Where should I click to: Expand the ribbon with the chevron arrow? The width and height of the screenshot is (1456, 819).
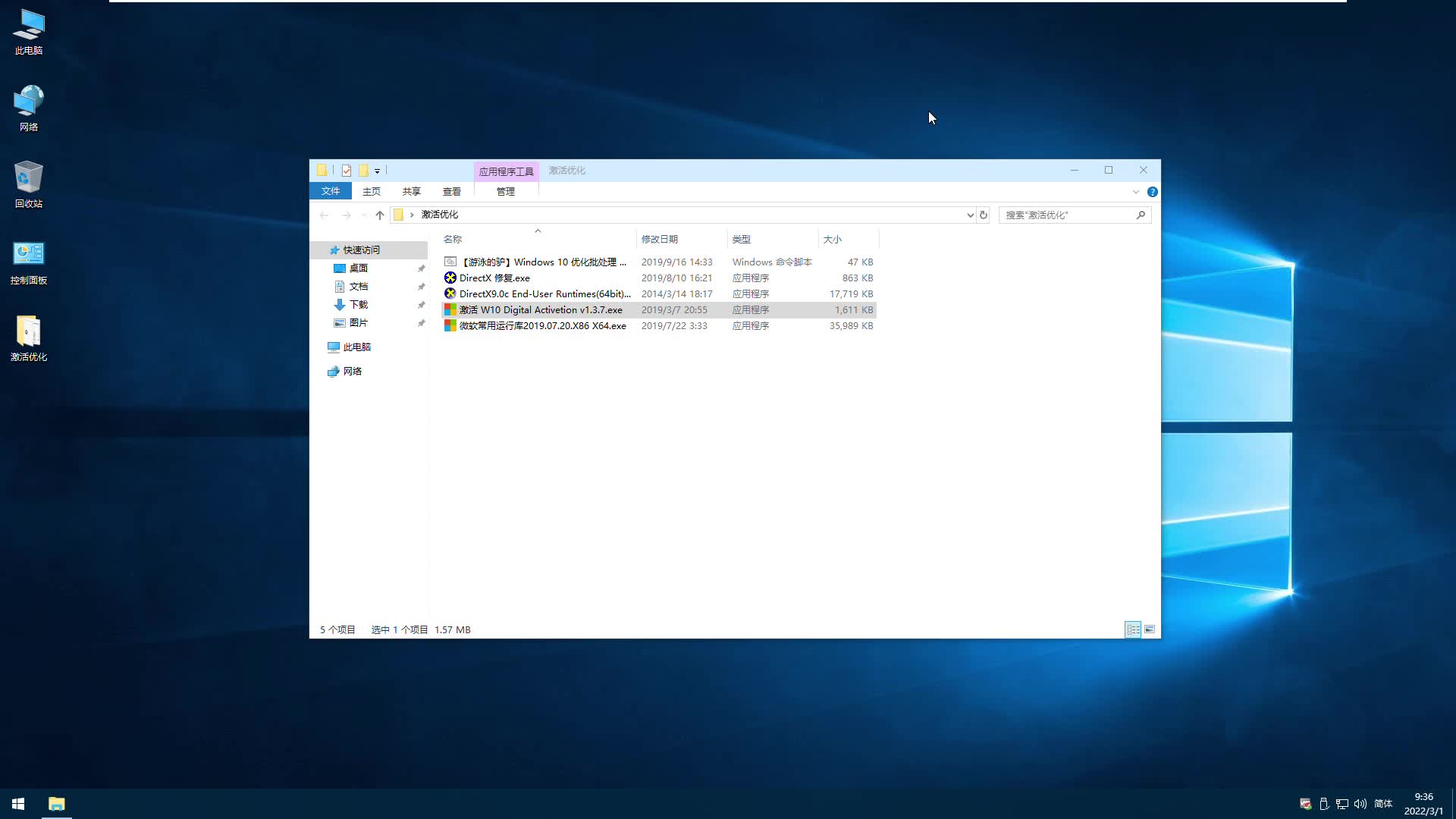click(x=1135, y=191)
